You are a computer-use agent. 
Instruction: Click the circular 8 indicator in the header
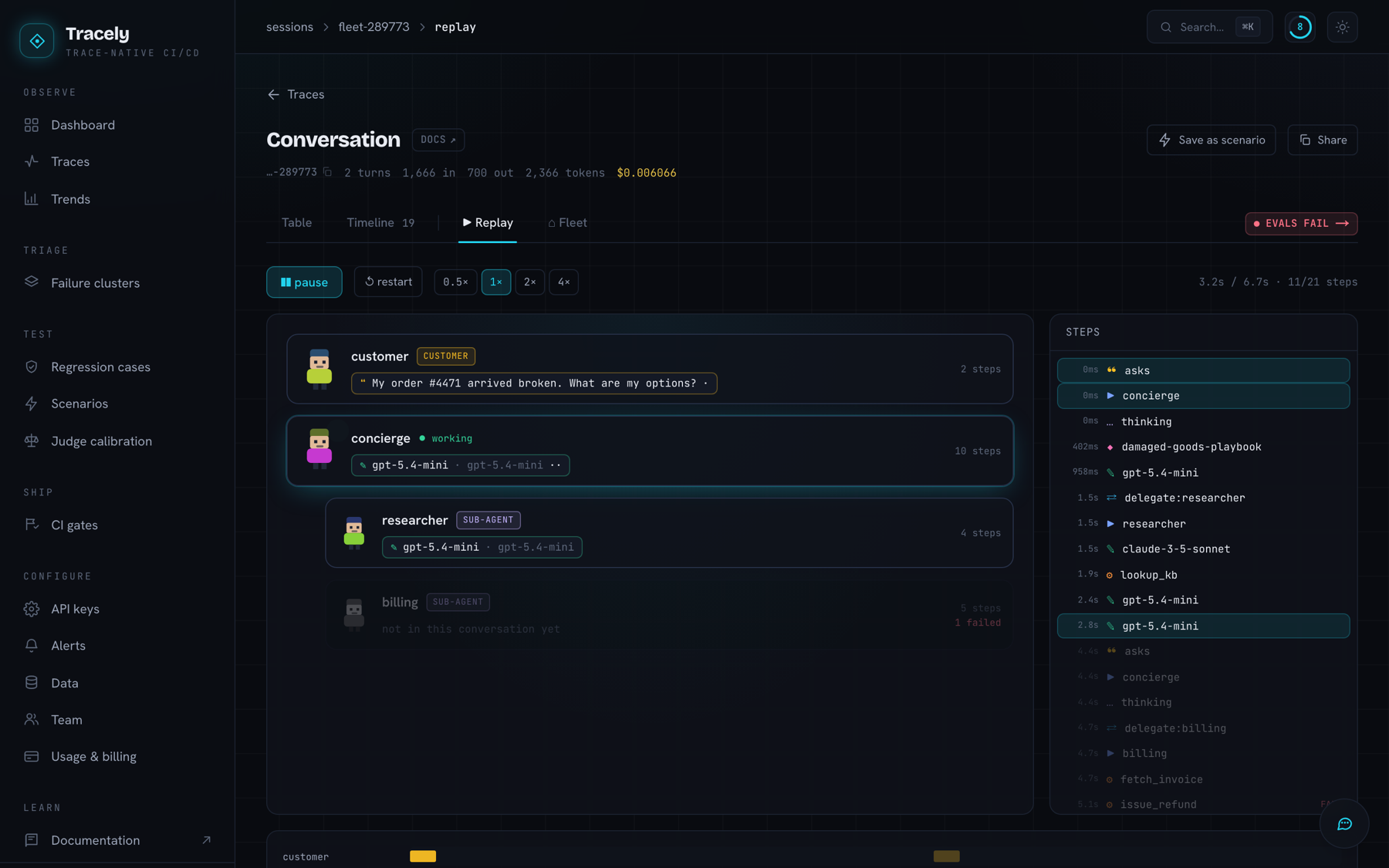[1300, 27]
